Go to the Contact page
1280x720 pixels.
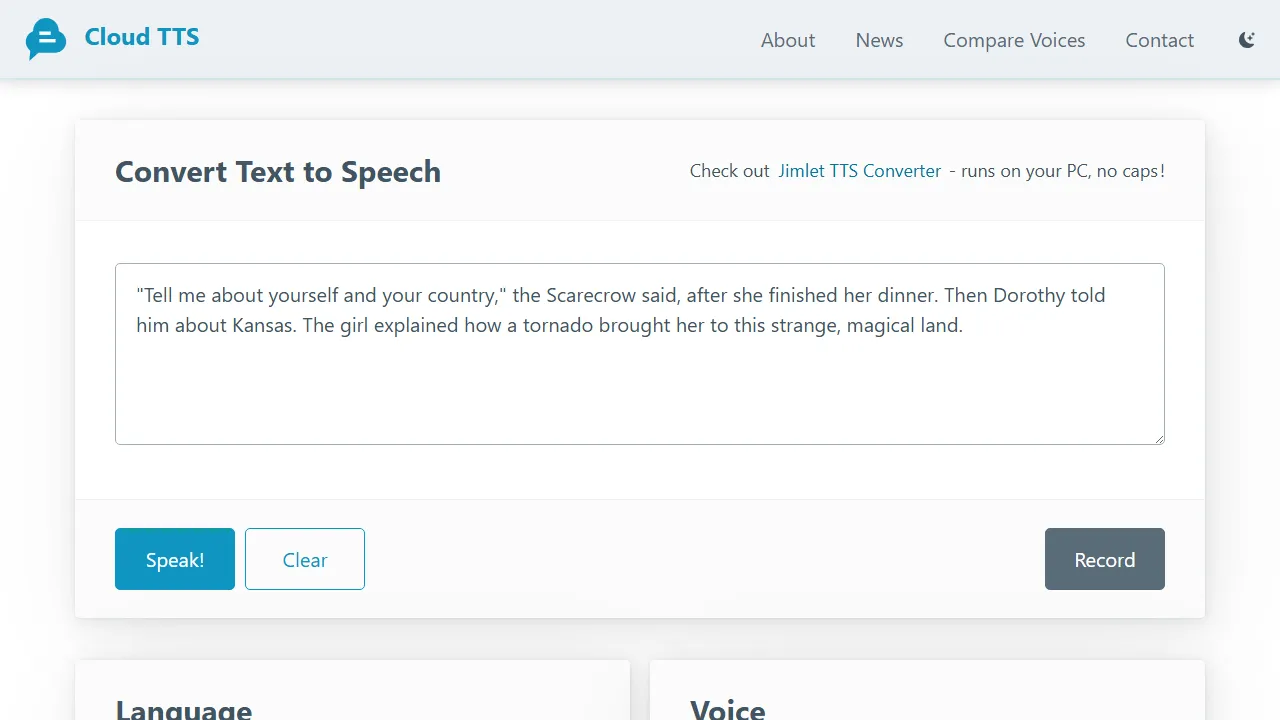[1159, 40]
